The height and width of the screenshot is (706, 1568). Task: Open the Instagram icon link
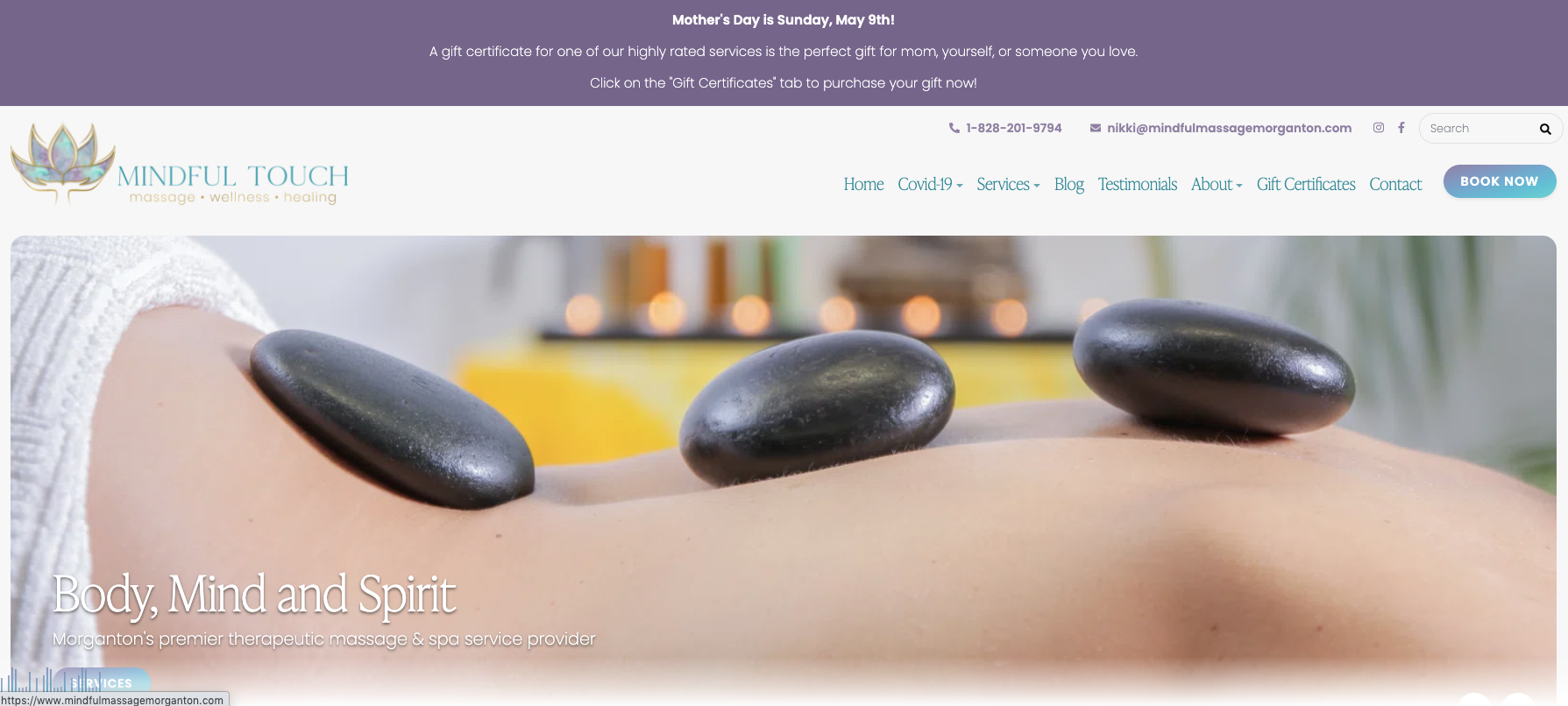point(1379,128)
